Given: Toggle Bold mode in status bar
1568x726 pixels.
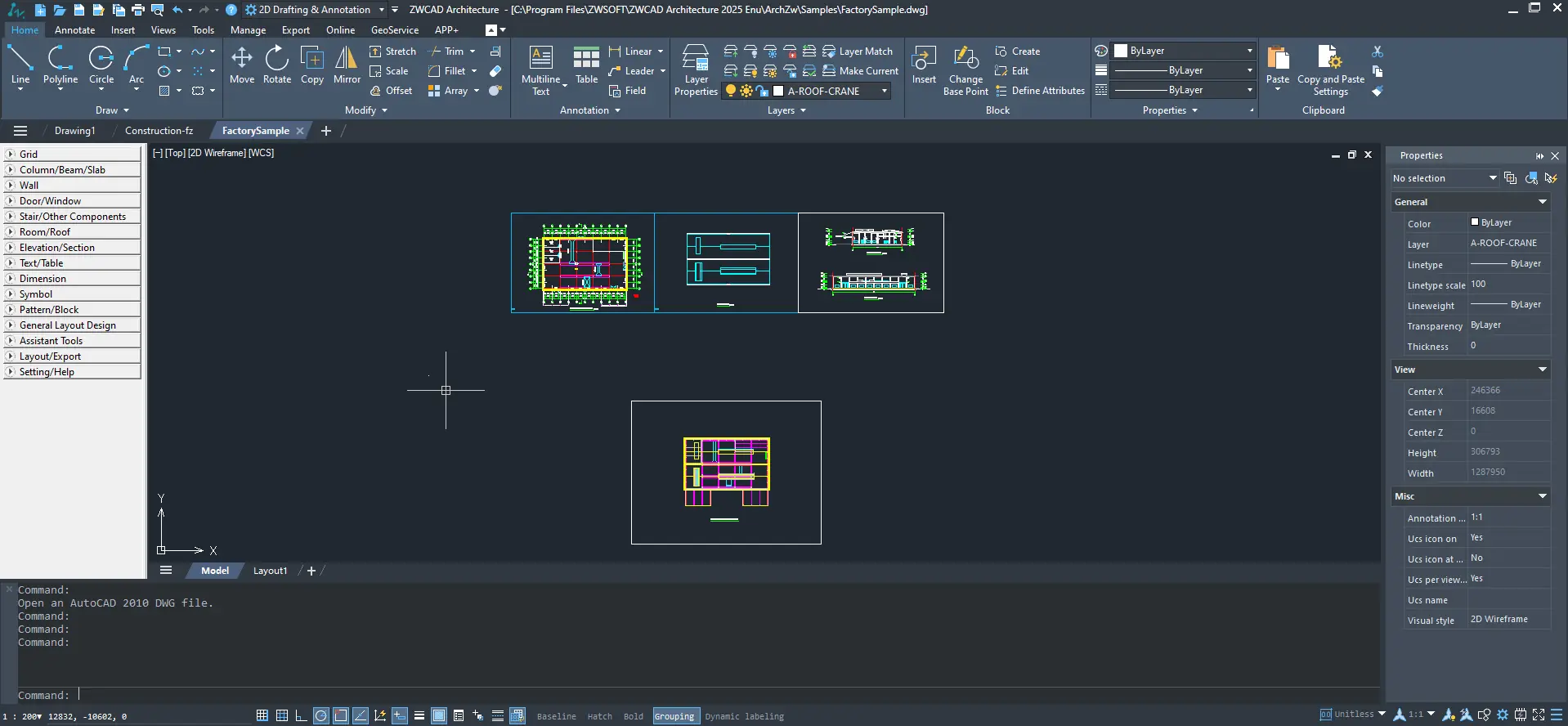Looking at the screenshot, I should pos(634,716).
